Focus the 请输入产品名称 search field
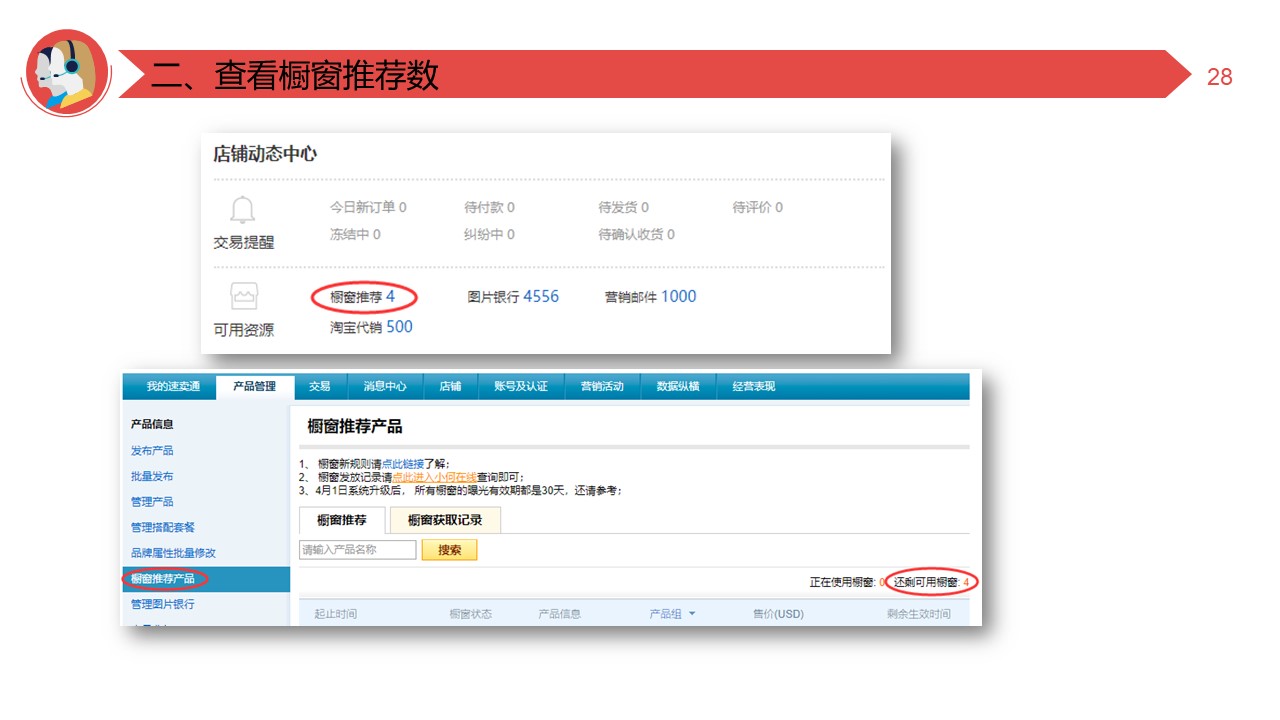Screen dimensions: 1280x720 coord(358,550)
